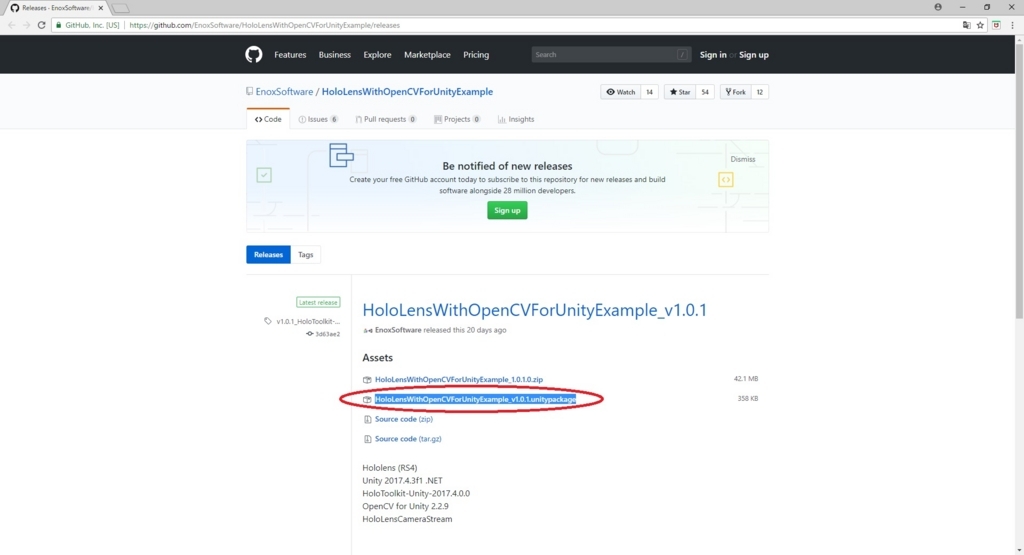This screenshot has height=555, width=1024.
Task: Click the Sign in link
Action: [x=713, y=55]
